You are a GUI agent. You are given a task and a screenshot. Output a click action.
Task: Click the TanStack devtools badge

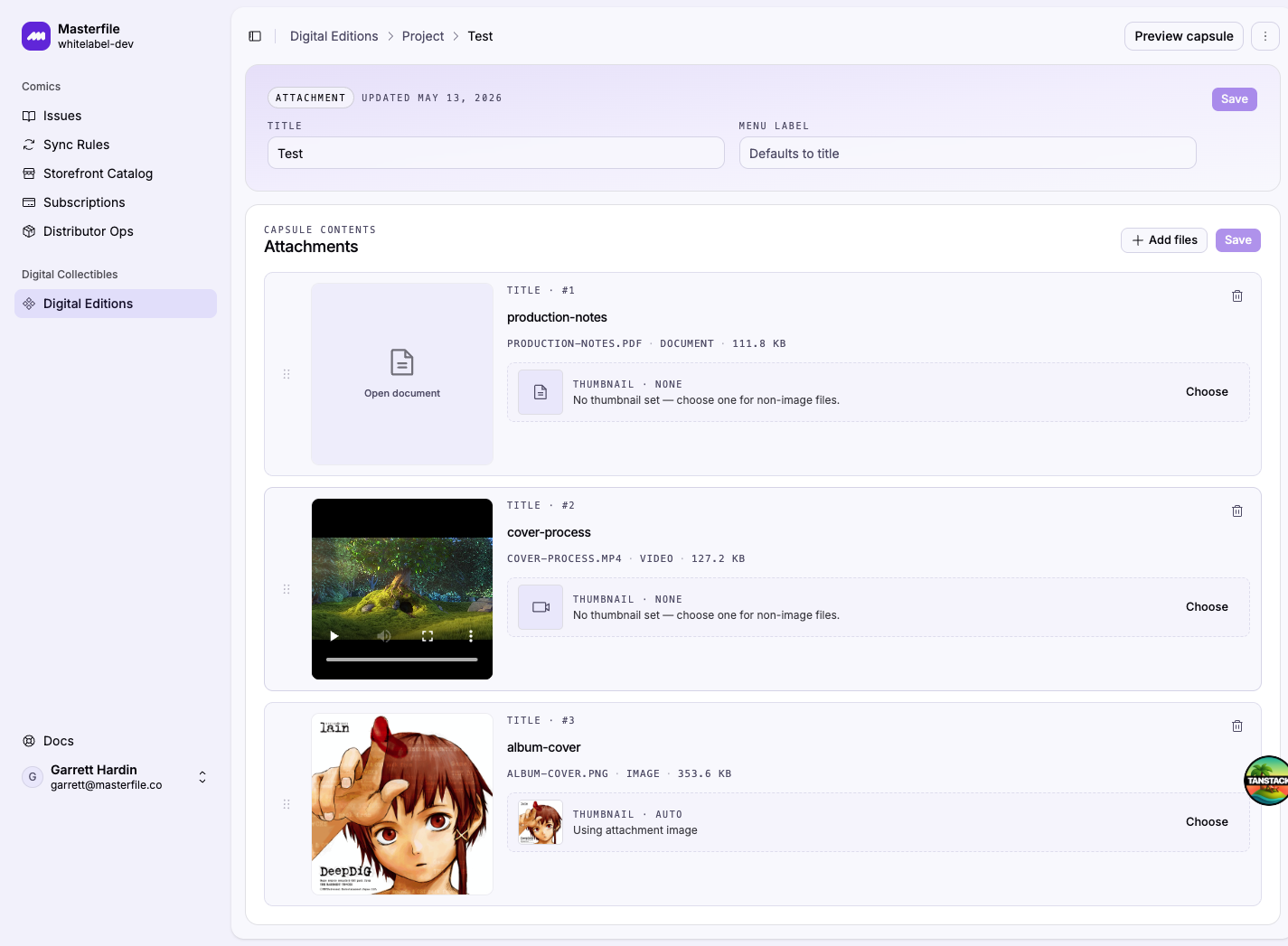1266,781
